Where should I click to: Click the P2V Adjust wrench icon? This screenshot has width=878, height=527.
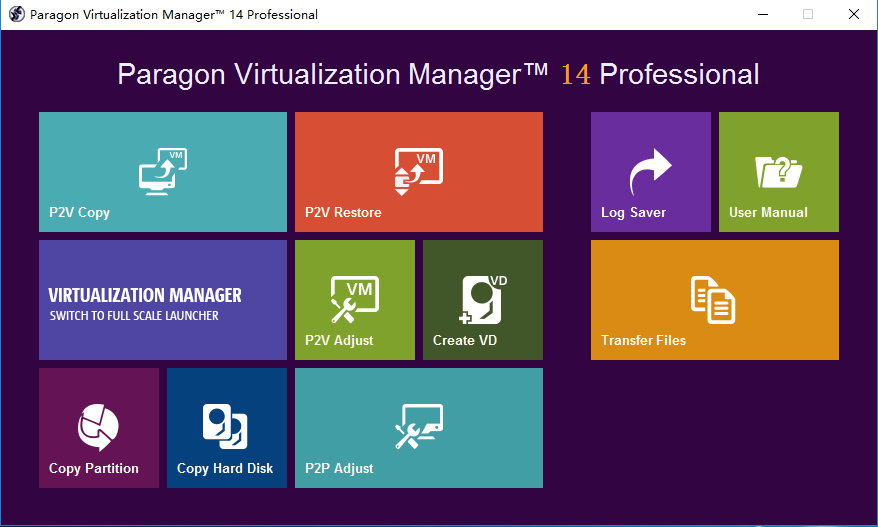click(x=354, y=299)
